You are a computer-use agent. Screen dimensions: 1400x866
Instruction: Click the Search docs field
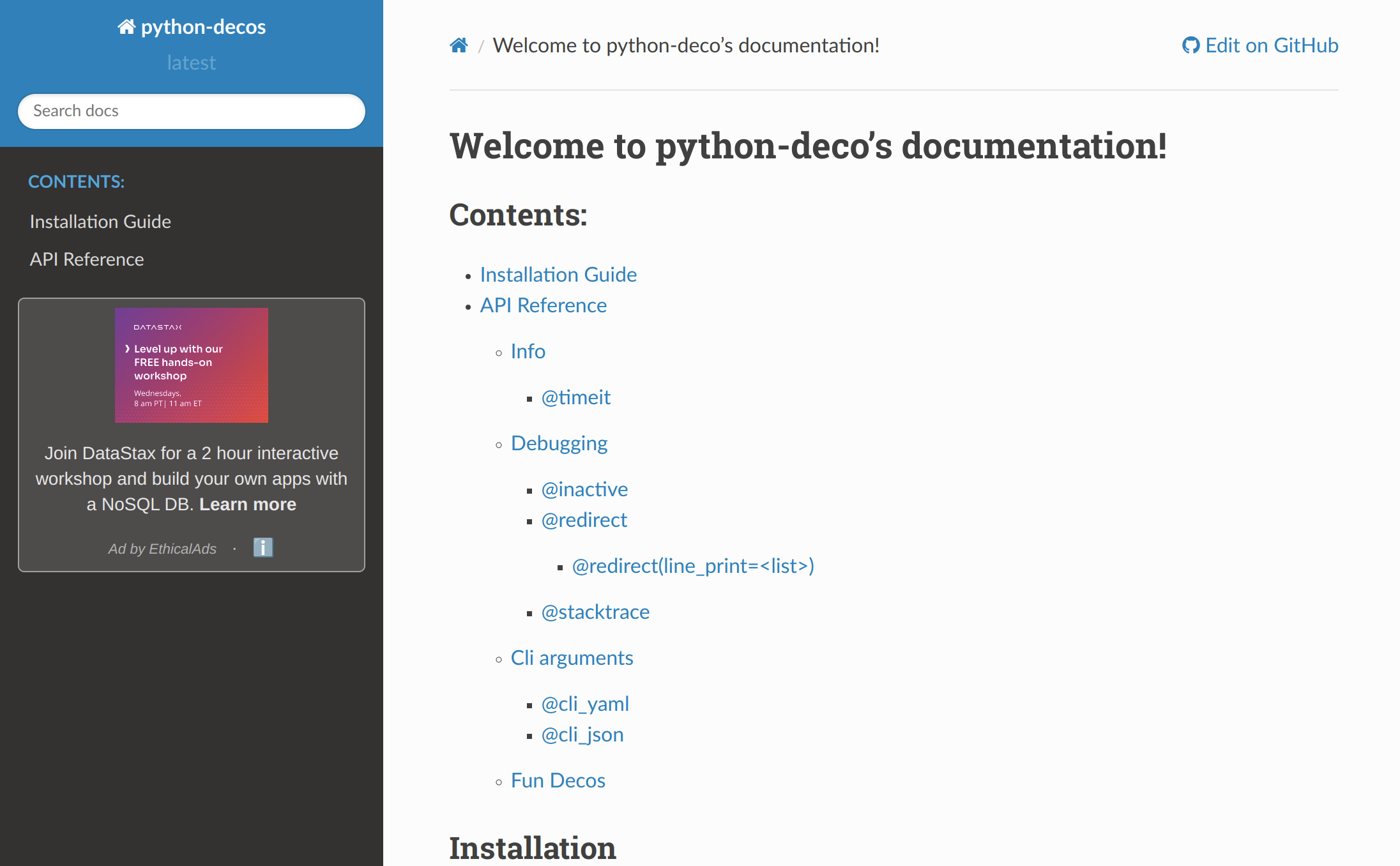pos(192,111)
